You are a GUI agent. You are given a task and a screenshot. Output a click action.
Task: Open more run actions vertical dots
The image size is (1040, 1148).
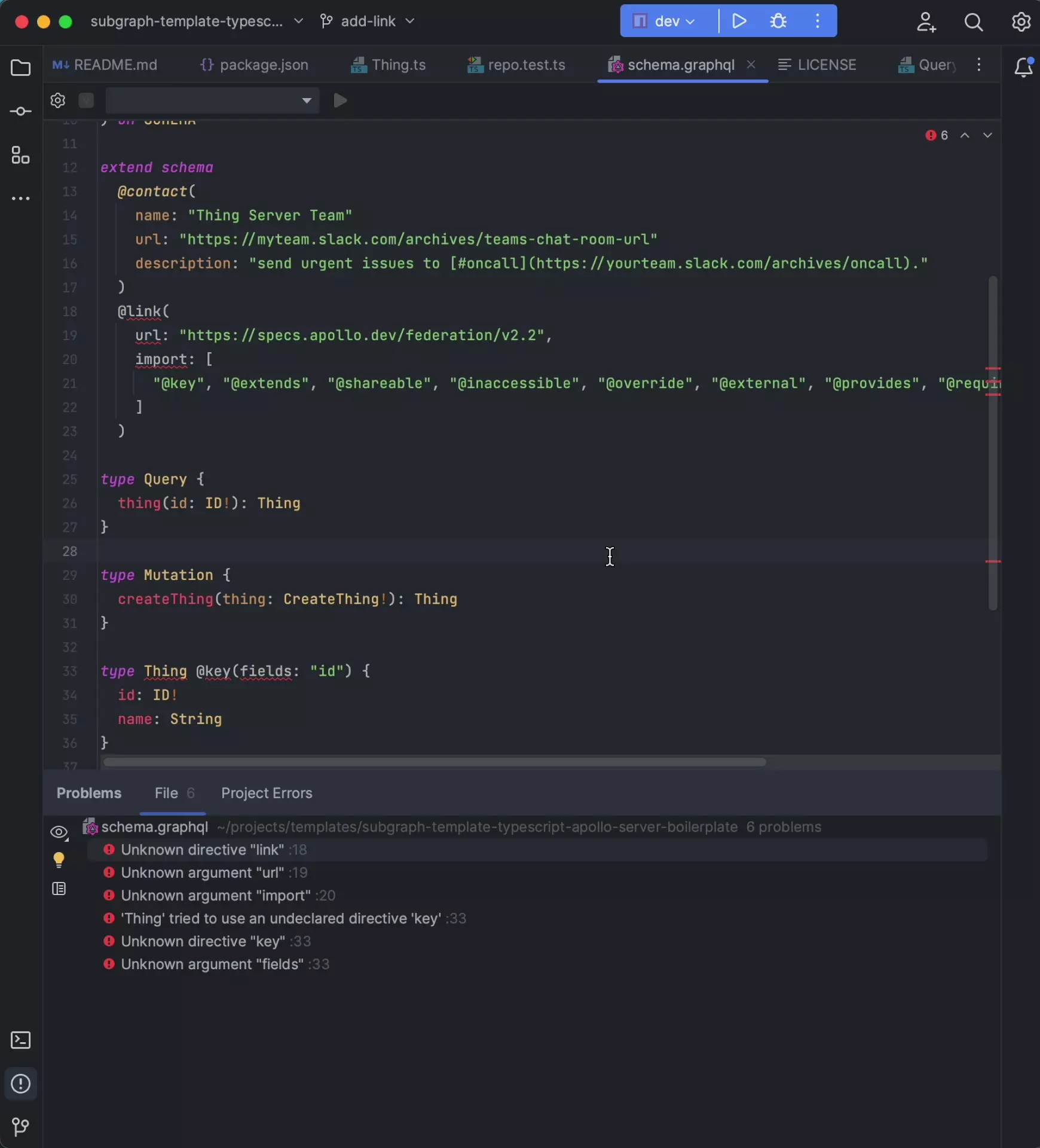coord(818,22)
